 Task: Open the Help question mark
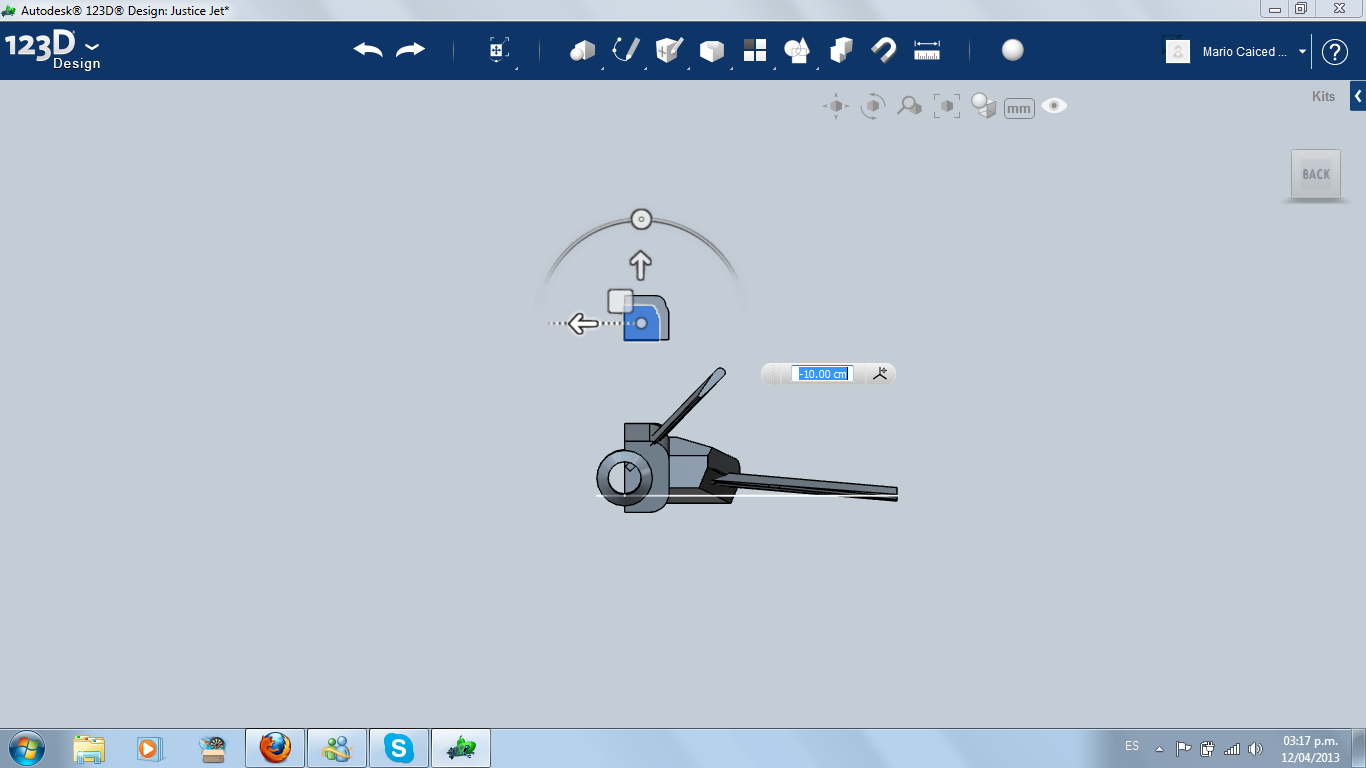pos(1335,52)
